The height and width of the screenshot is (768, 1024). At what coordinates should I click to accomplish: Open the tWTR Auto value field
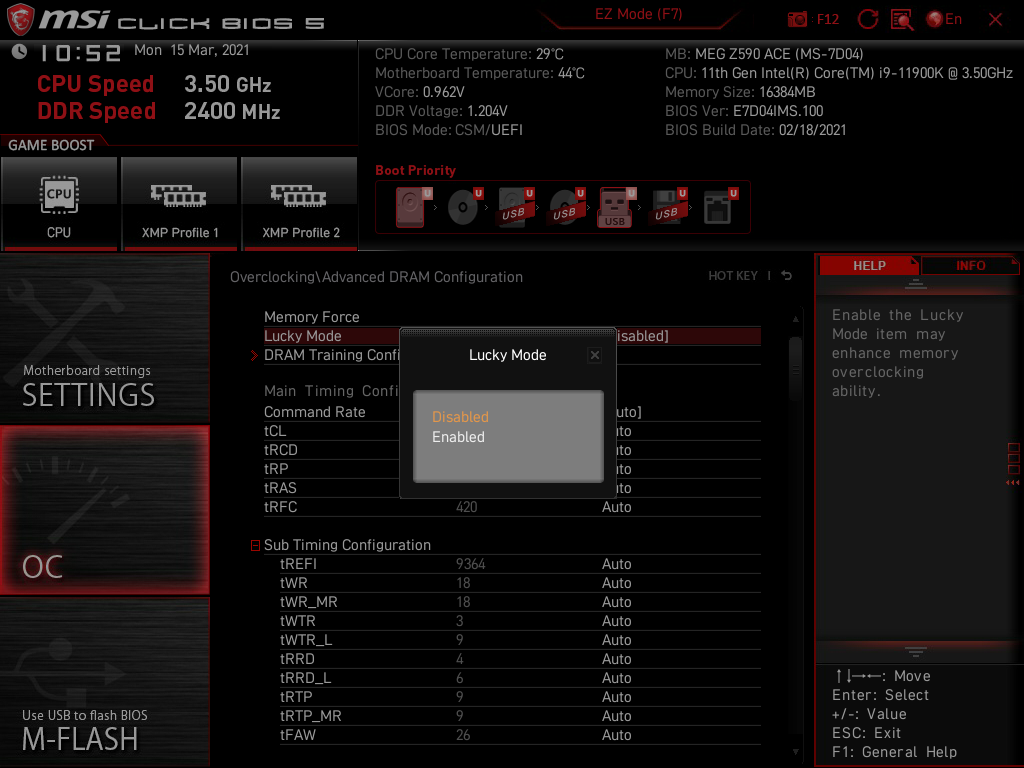(x=616, y=620)
